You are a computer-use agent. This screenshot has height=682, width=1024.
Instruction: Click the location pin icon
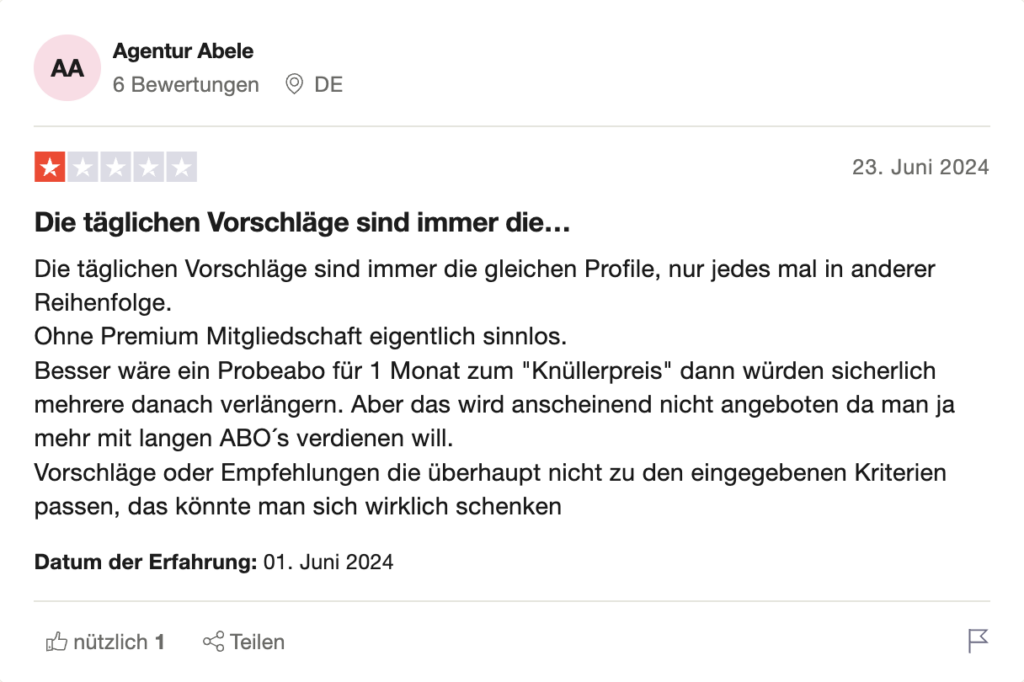click(295, 84)
